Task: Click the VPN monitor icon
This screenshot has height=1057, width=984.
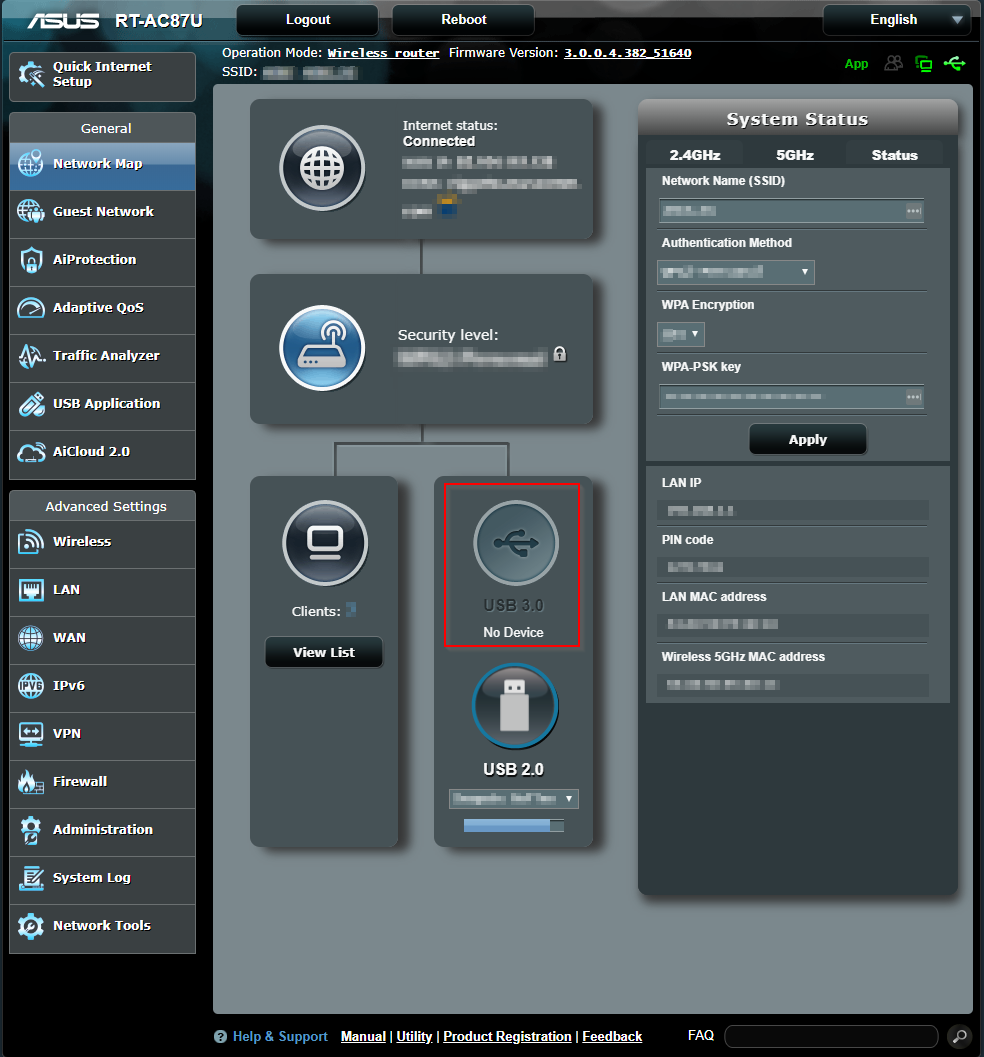Action: coord(31,734)
